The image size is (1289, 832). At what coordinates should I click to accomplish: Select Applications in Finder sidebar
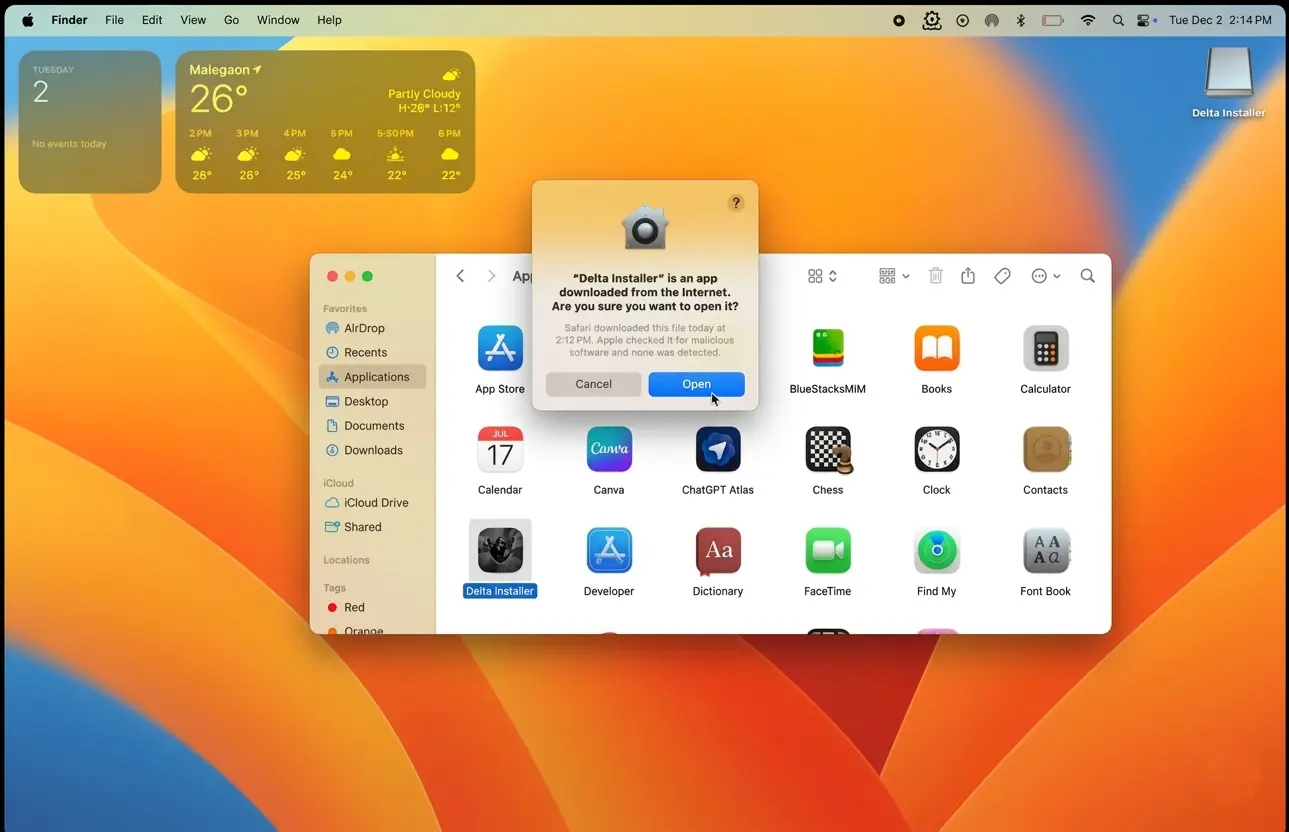pos(372,377)
